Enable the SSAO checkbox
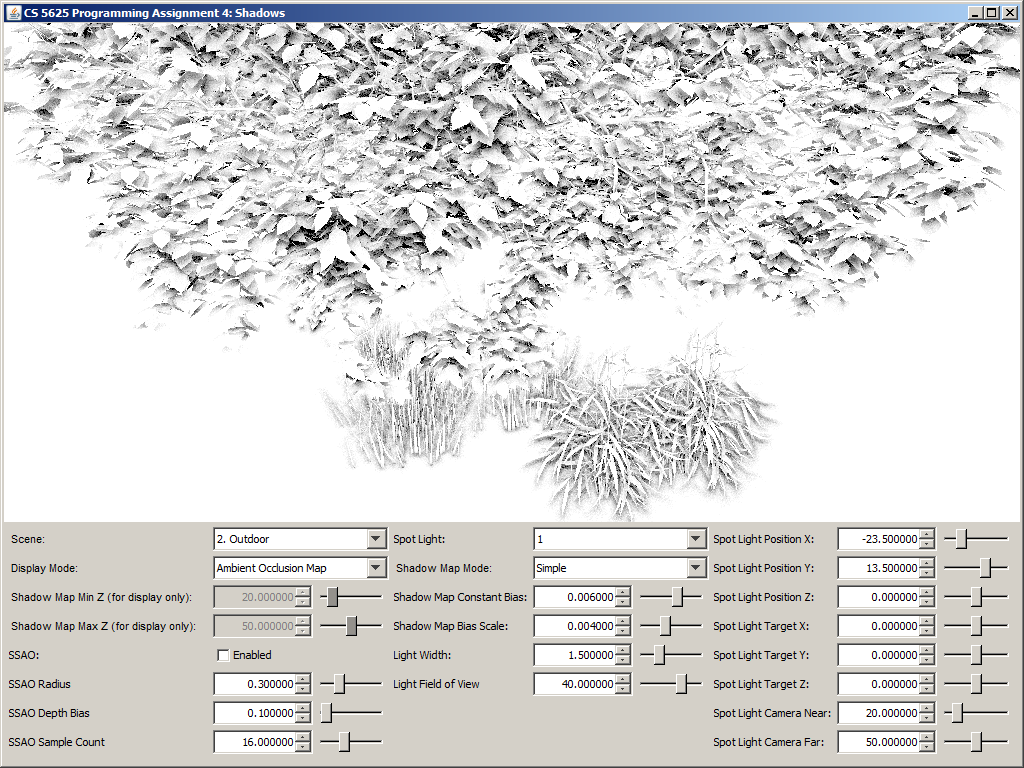The height and width of the screenshot is (768, 1024). pyautogui.click(x=223, y=655)
